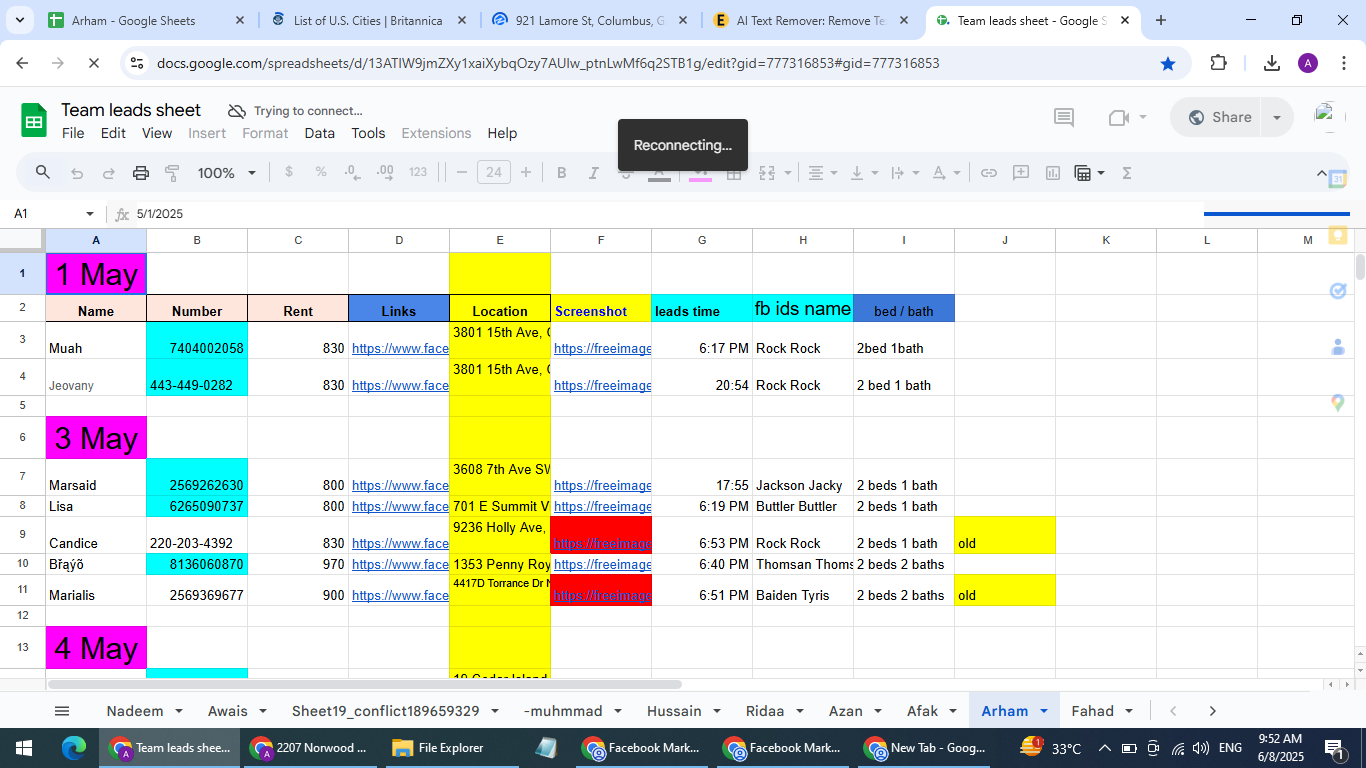Select the 3 May date cell

(x=96, y=438)
